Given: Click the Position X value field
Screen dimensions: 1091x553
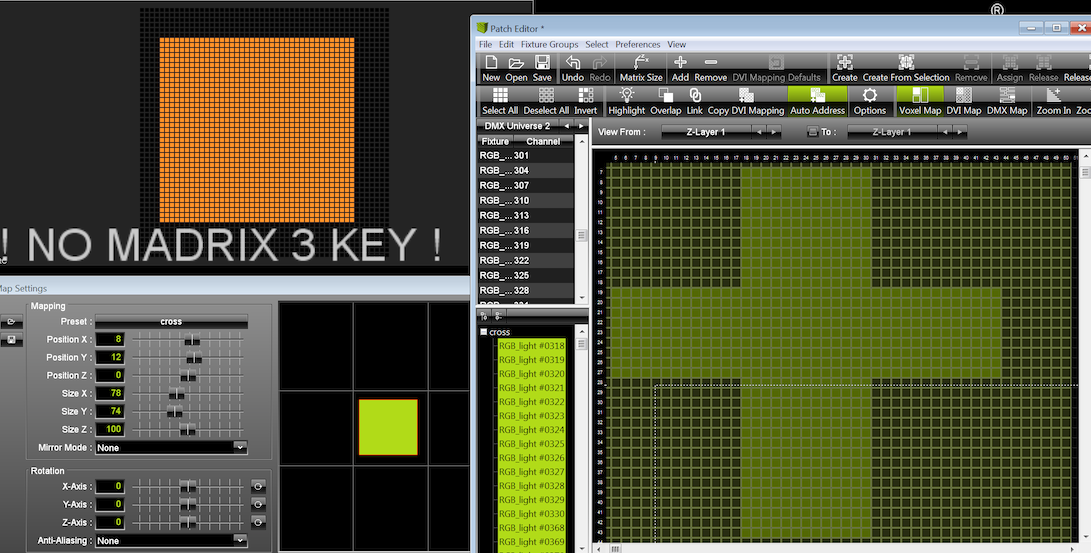Looking at the screenshot, I should coord(110,339).
